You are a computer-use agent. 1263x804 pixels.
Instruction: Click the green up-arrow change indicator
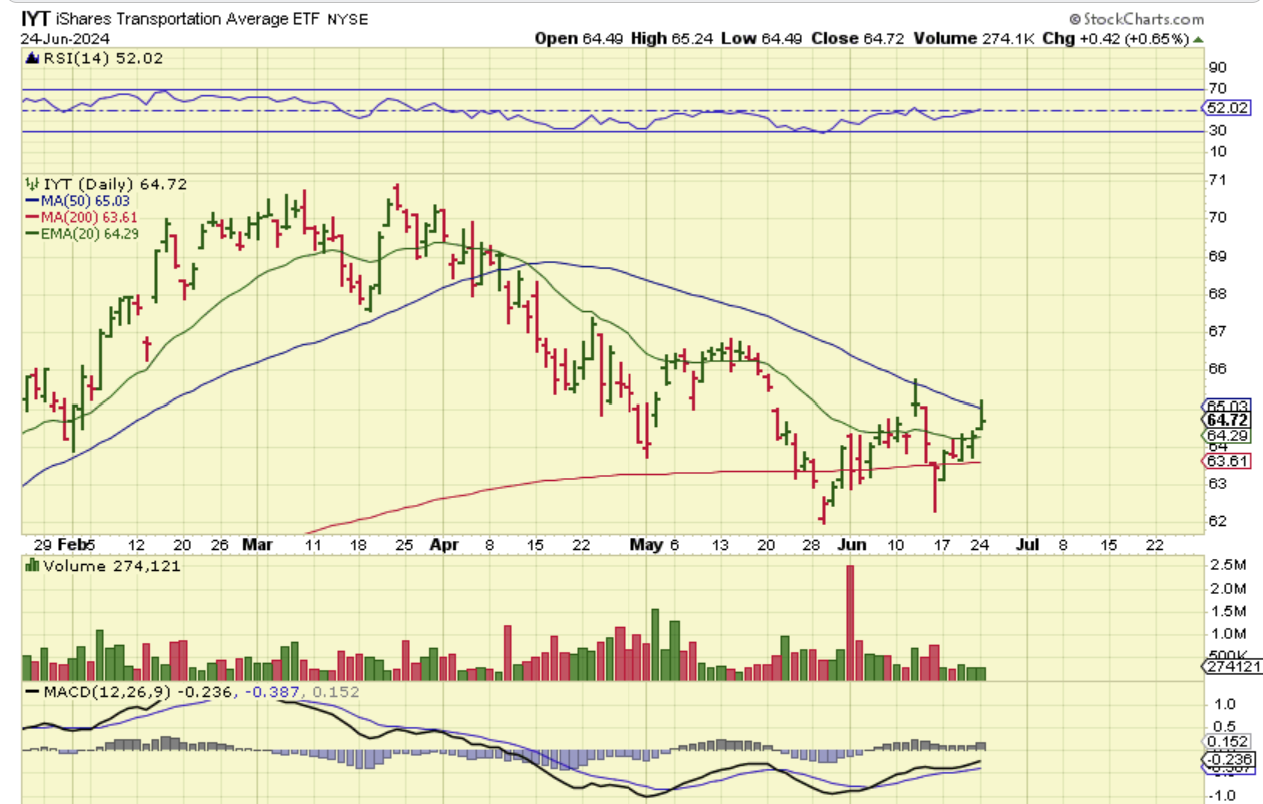[1198, 39]
